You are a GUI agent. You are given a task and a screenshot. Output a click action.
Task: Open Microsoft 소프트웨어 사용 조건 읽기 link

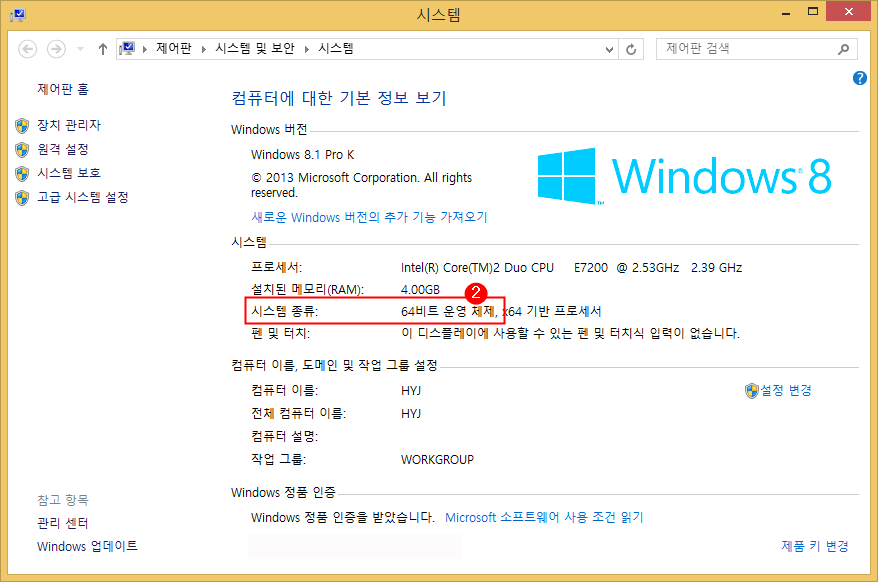point(544,517)
